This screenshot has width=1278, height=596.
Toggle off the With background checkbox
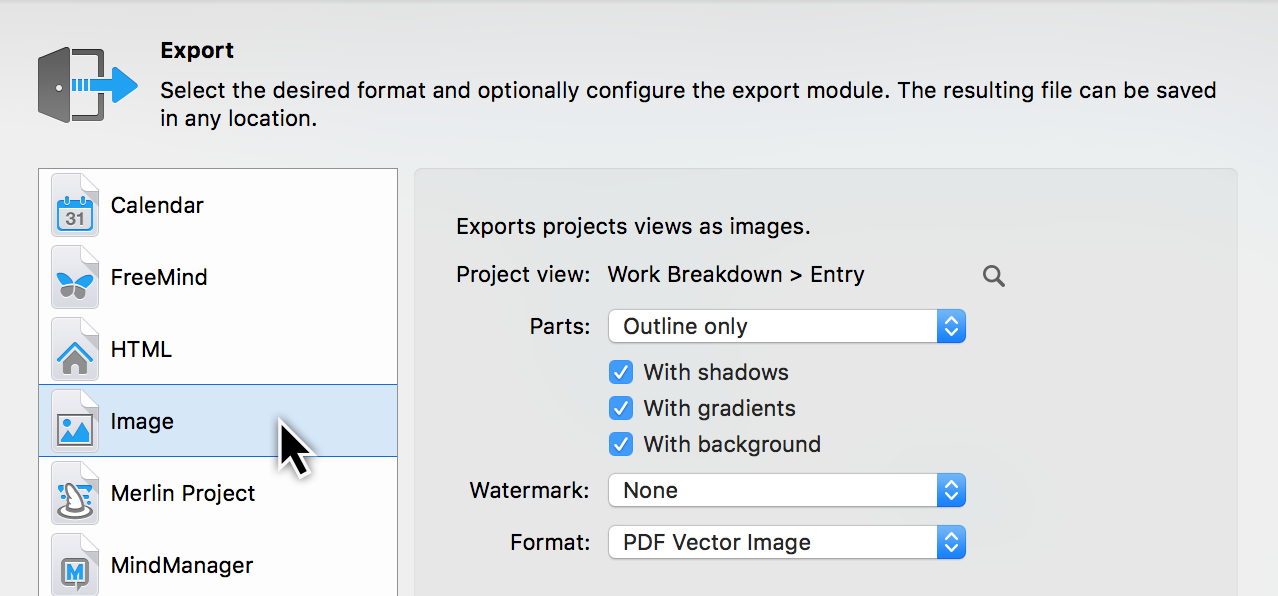click(x=621, y=444)
